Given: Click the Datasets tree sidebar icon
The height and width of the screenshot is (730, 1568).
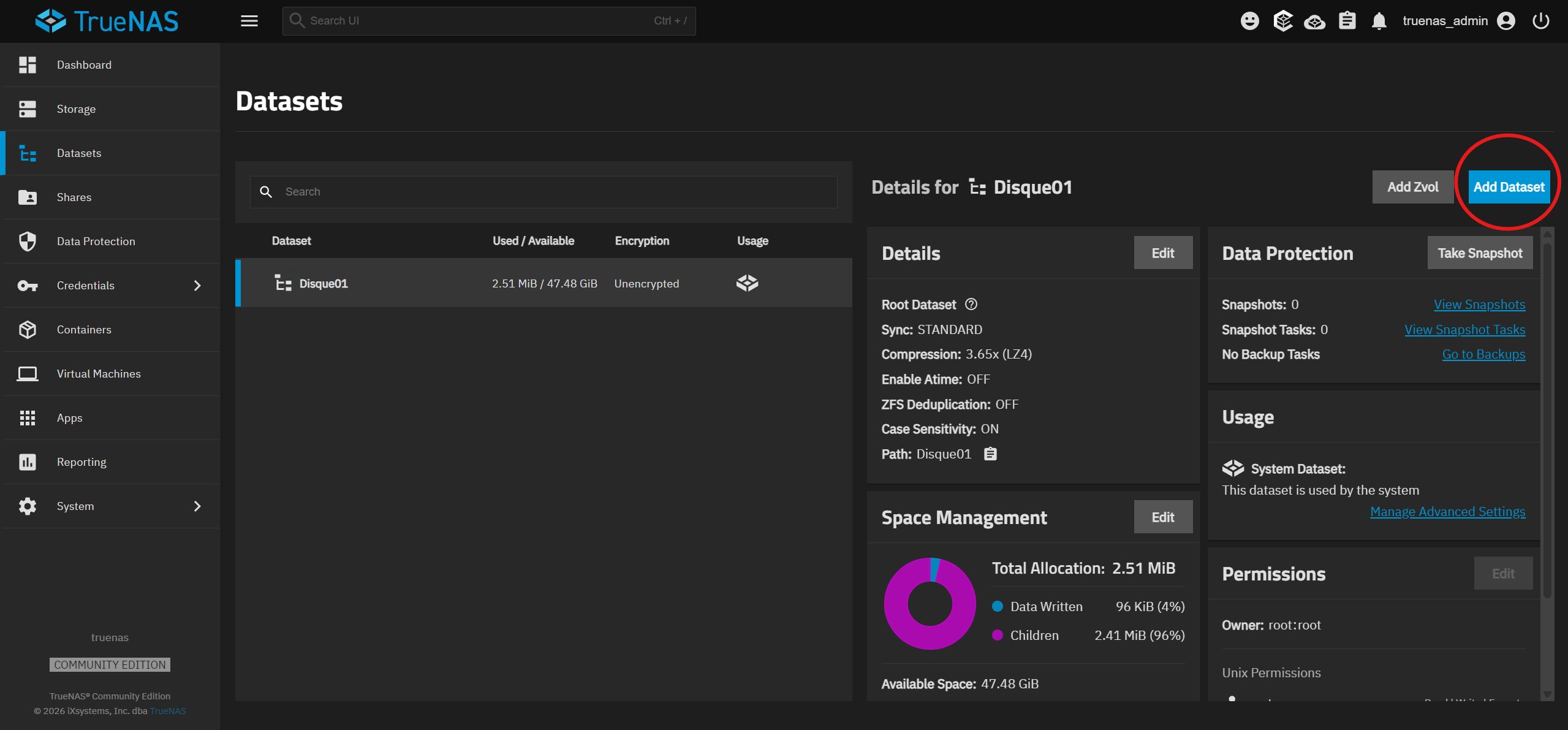Looking at the screenshot, I should point(28,153).
